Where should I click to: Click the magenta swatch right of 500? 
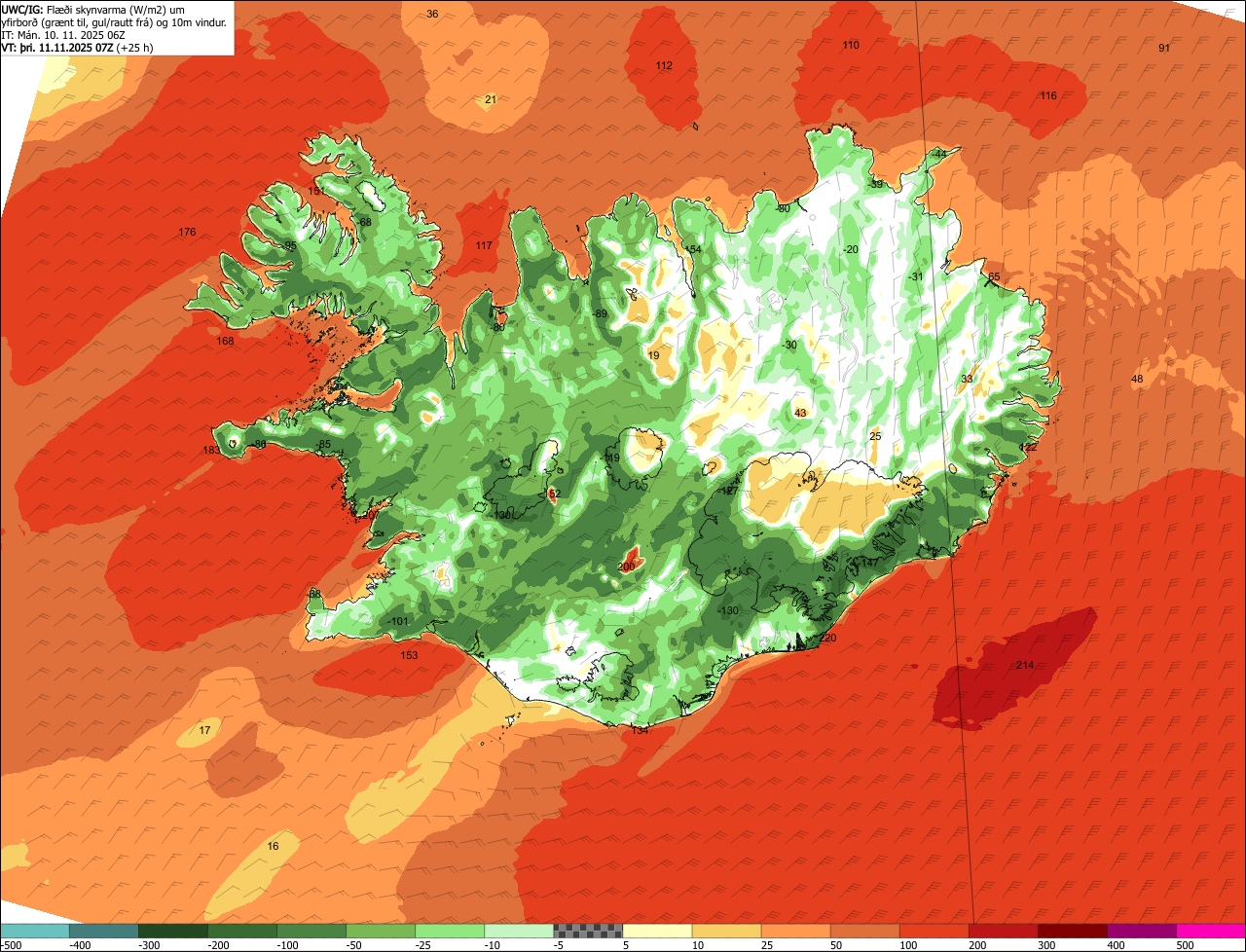pyautogui.click(x=1211, y=931)
